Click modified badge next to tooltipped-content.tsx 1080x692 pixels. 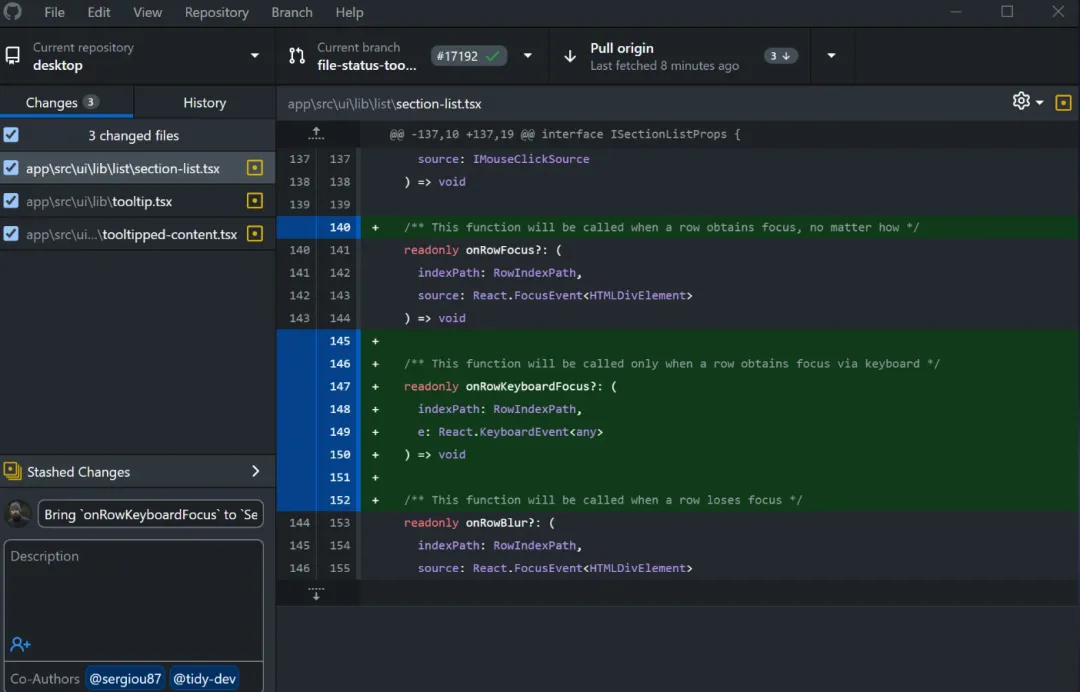pyautogui.click(x=254, y=234)
